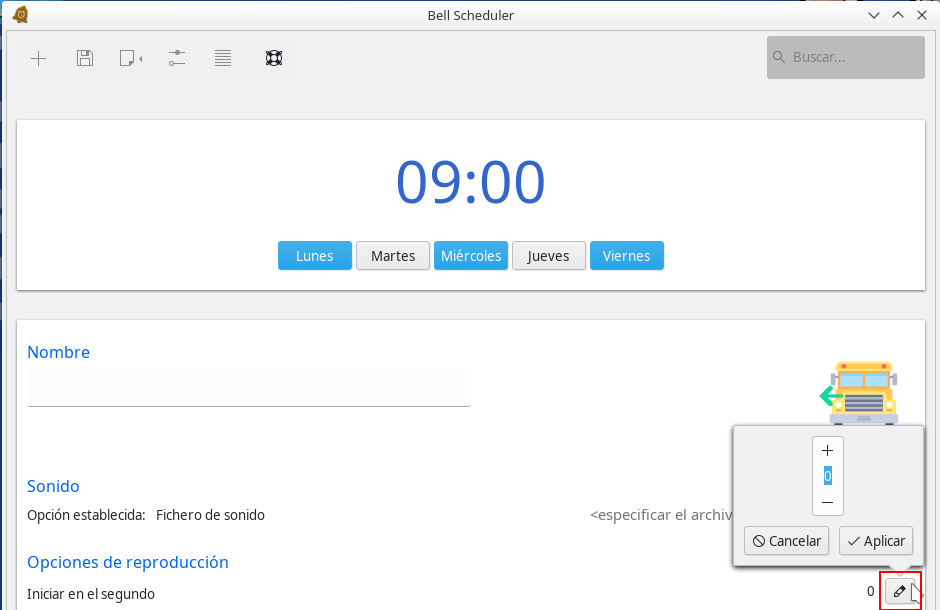This screenshot has height=610, width=940.
Task: Click the seconds value field in popup
Action: coord(827,476)
